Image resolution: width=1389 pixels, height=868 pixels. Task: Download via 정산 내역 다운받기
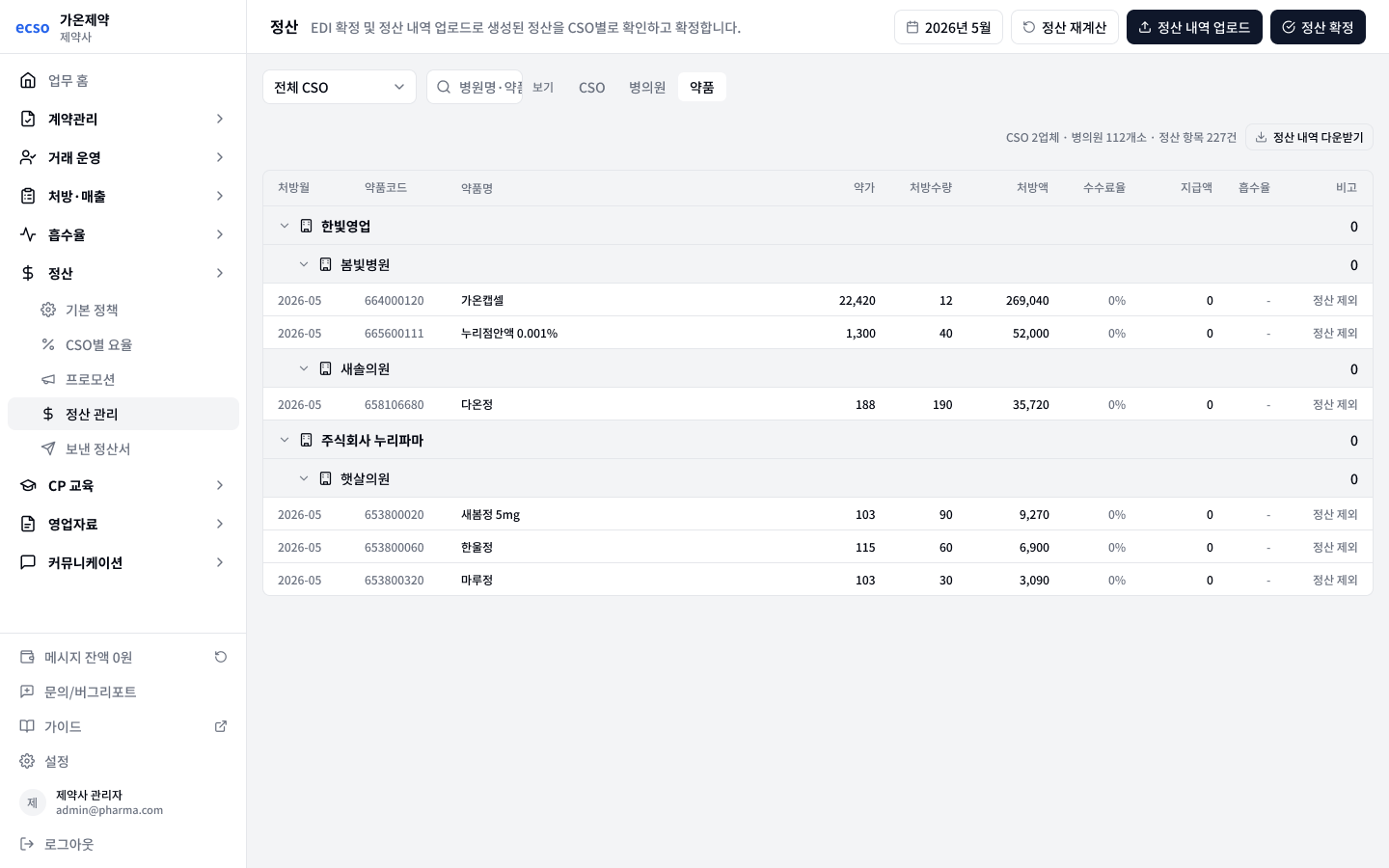tap(1309, 137)
